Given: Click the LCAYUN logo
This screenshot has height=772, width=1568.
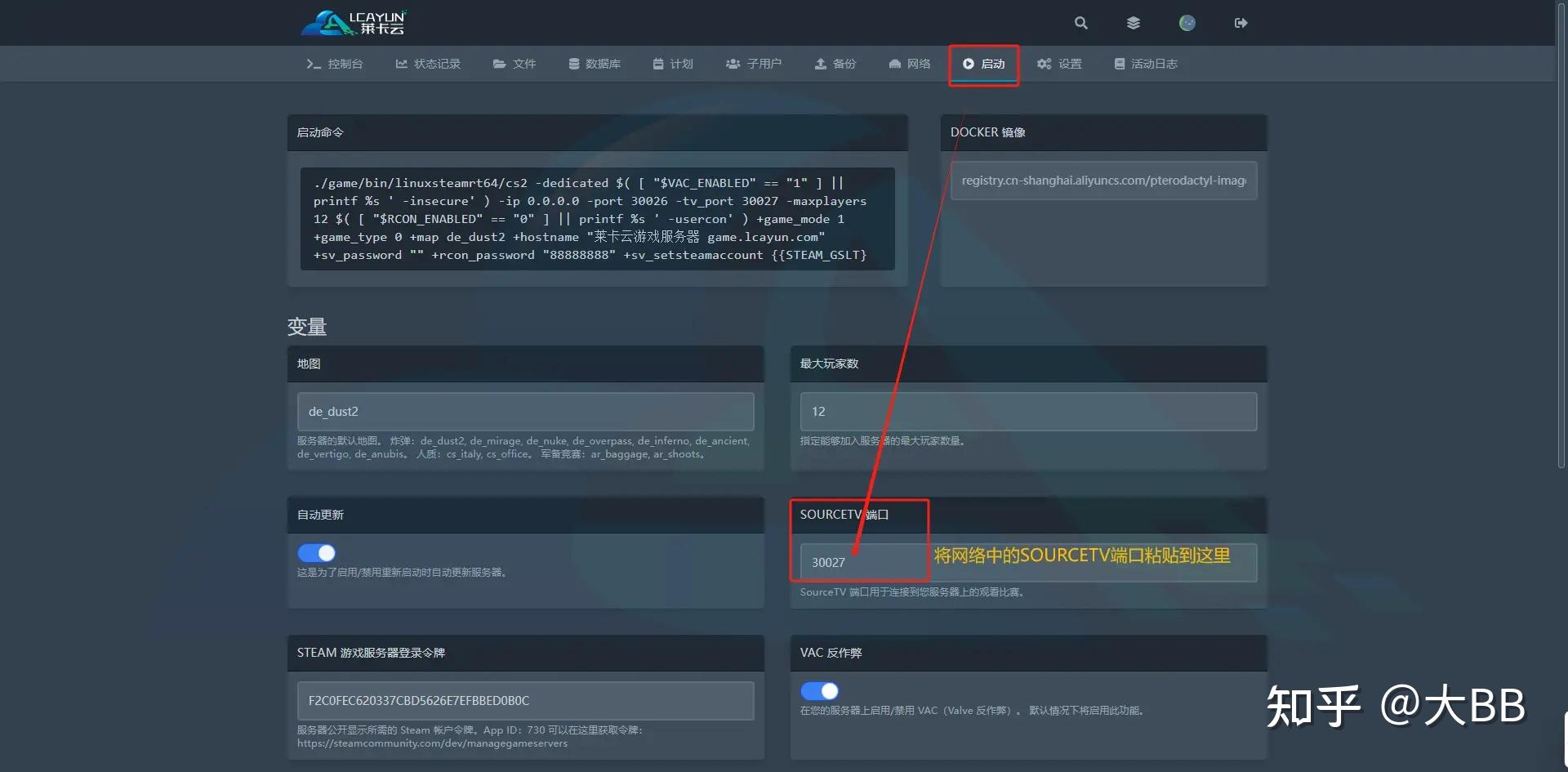Looking at the screenshot, I should click(x=355, y=23).
